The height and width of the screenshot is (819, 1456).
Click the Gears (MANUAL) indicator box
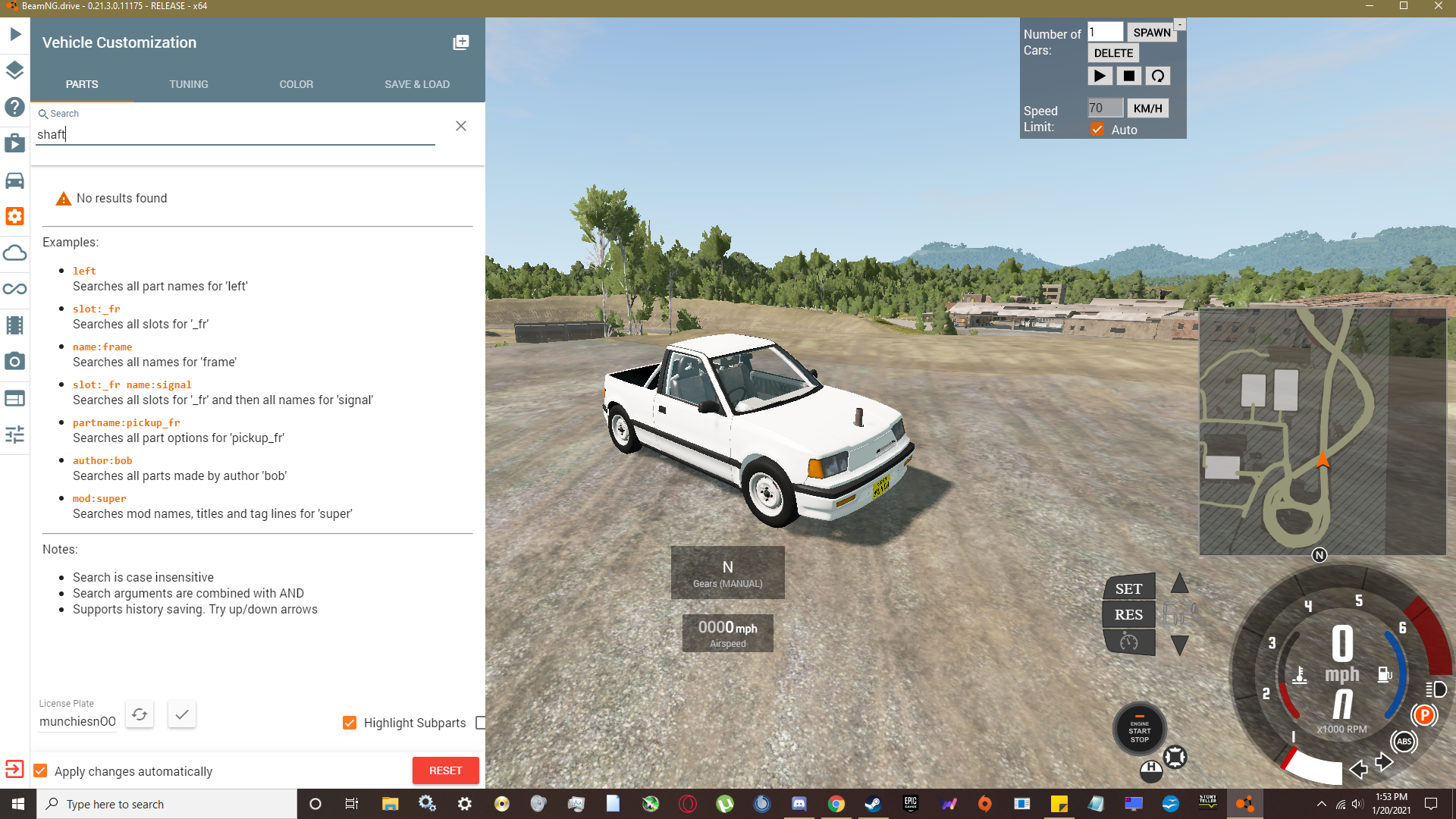point(728,573)
